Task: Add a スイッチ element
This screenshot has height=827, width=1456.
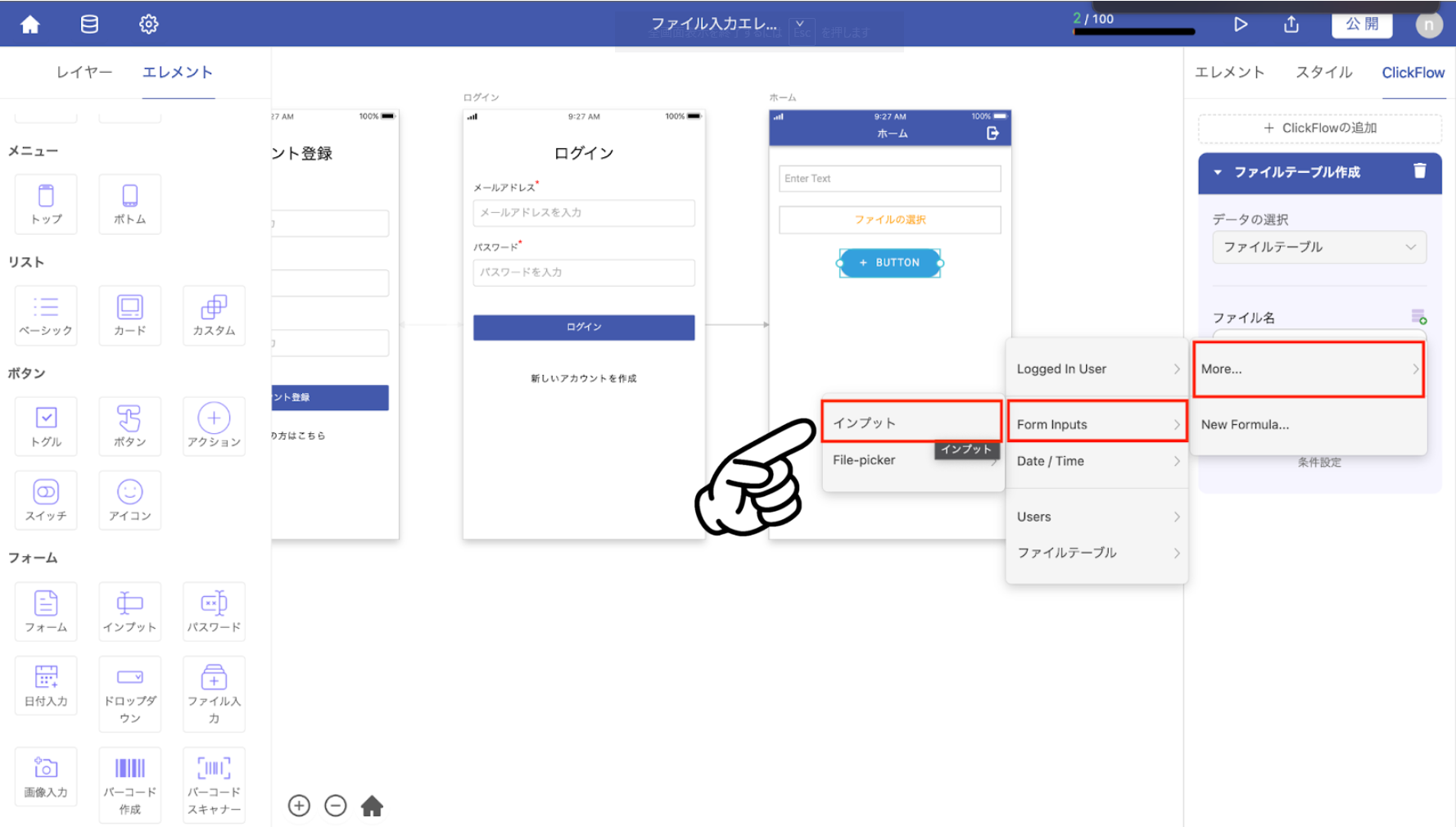Action: pyautogui.click(x=46, y=500)
